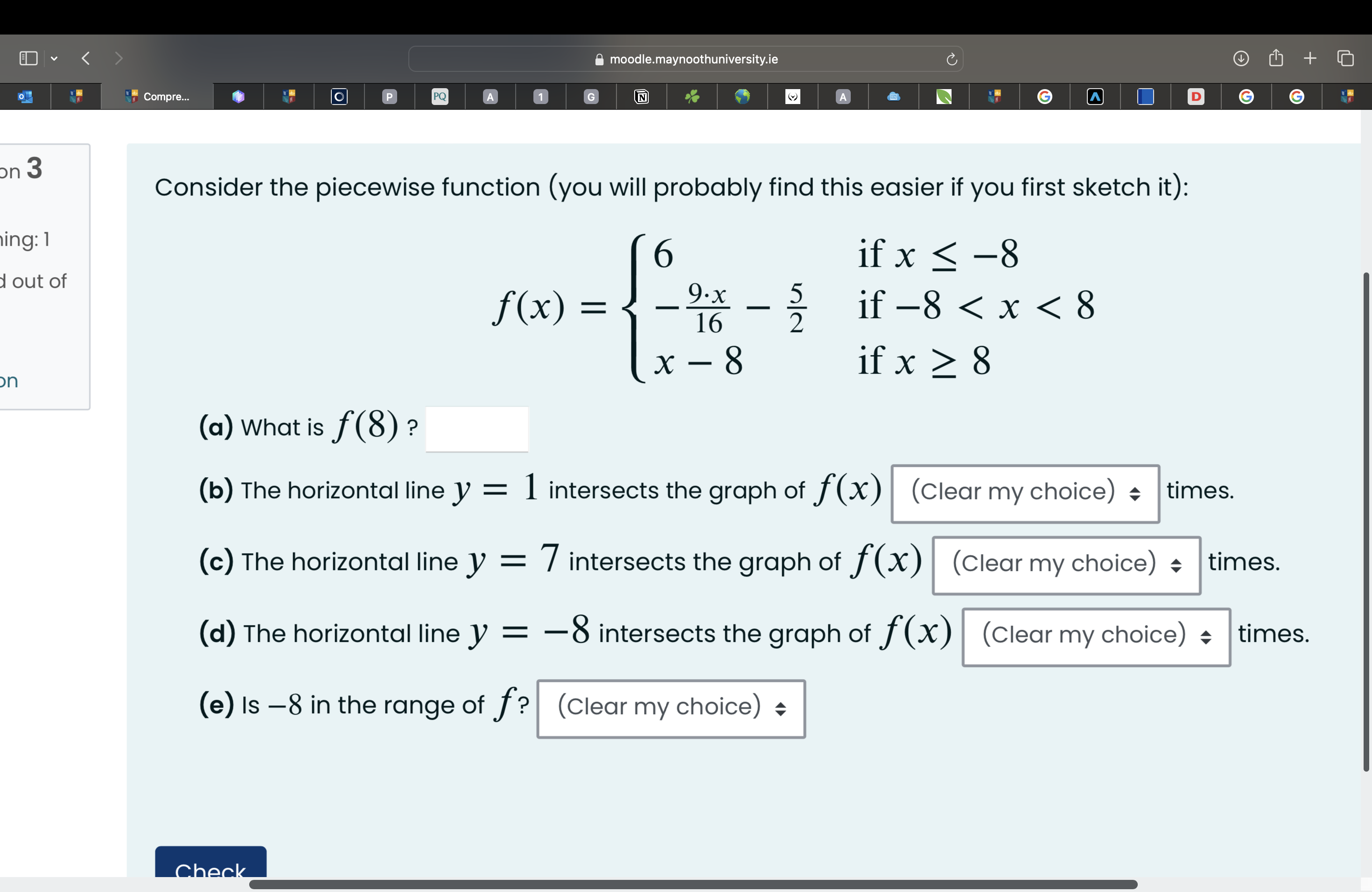Add a new tab with plus icon
This screenshot has width=1372, height=892.
tap(1310, 58)
